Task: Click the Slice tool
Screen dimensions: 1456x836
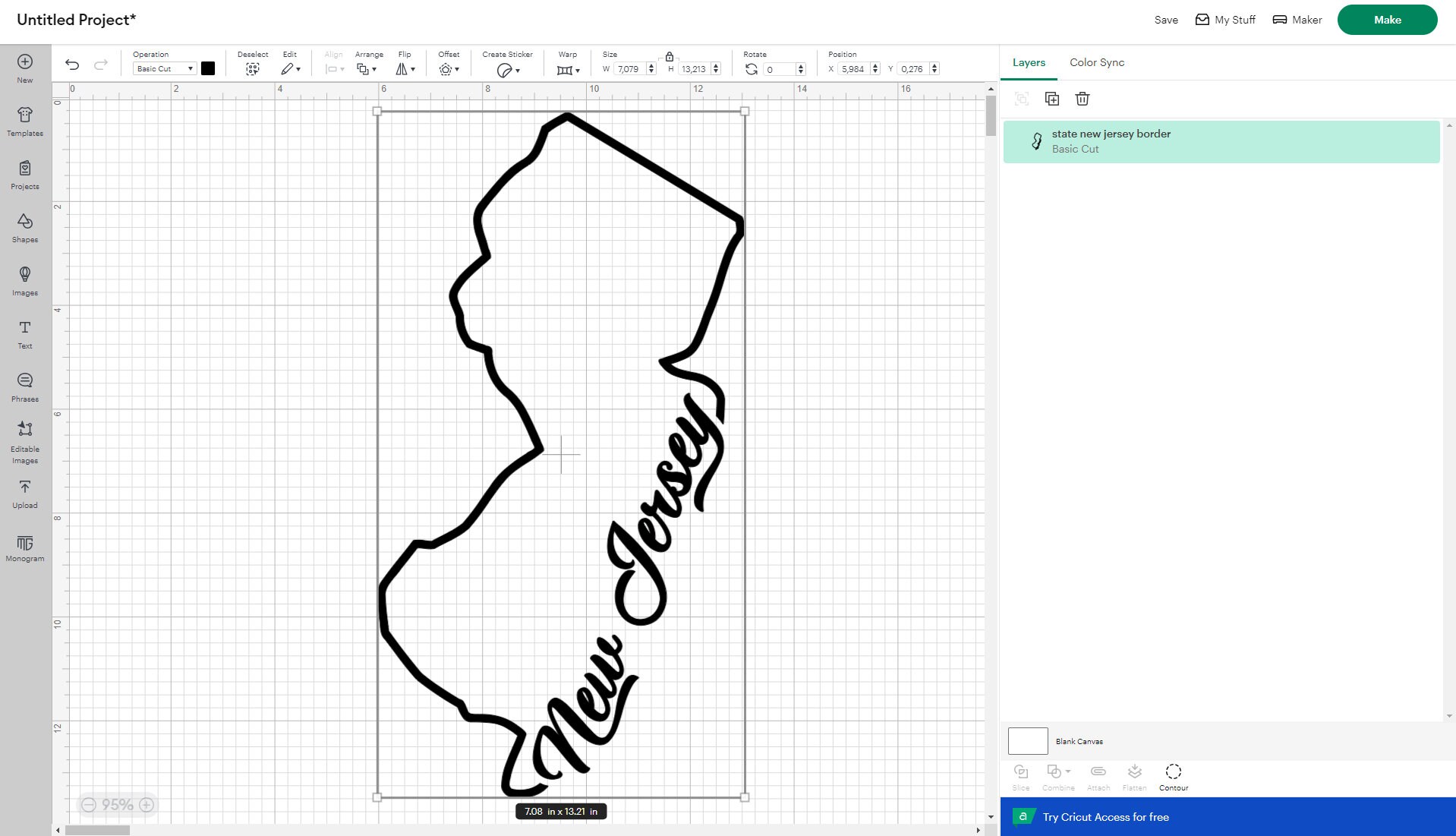Action: tap(1021, 775)
